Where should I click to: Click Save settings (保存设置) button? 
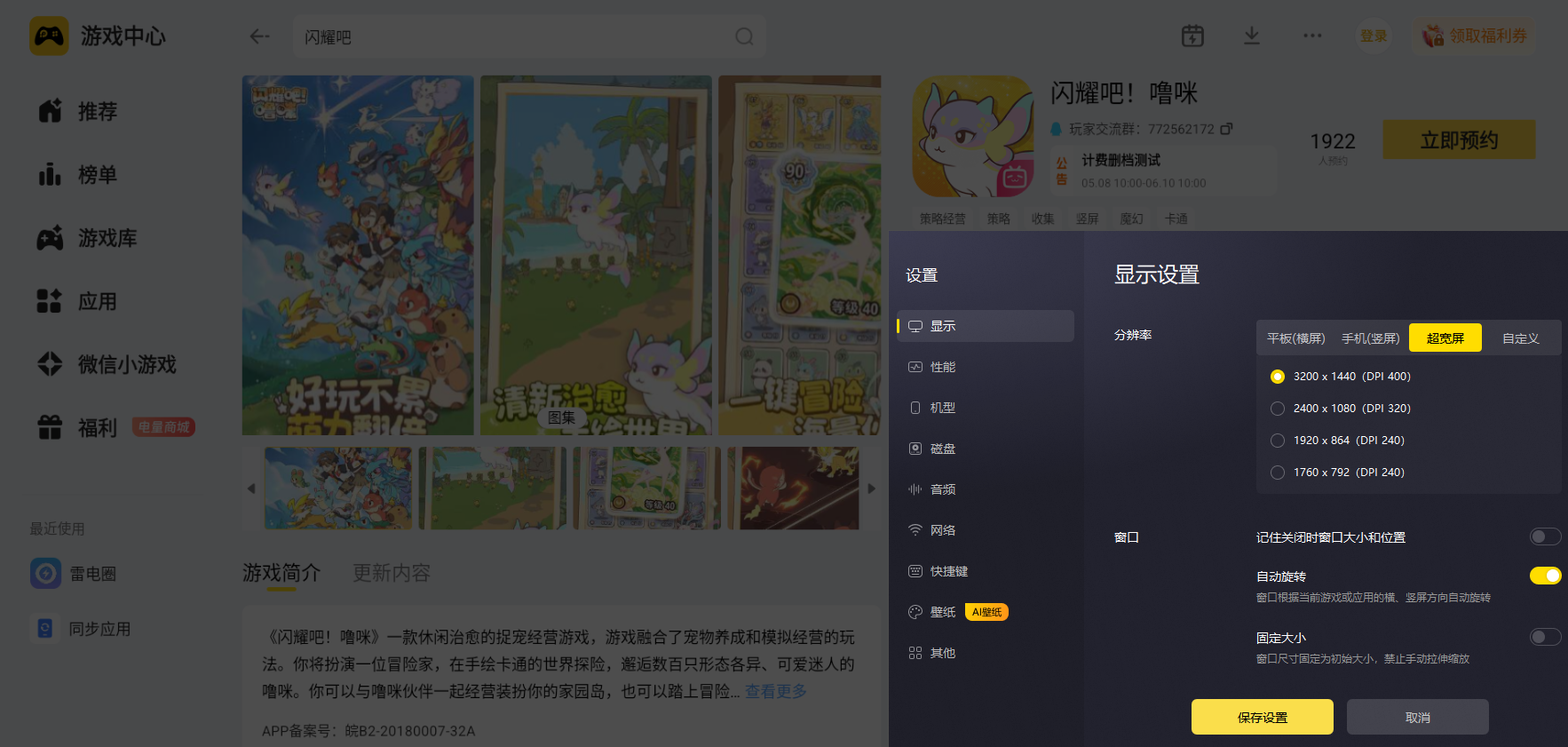(1263, 717)
